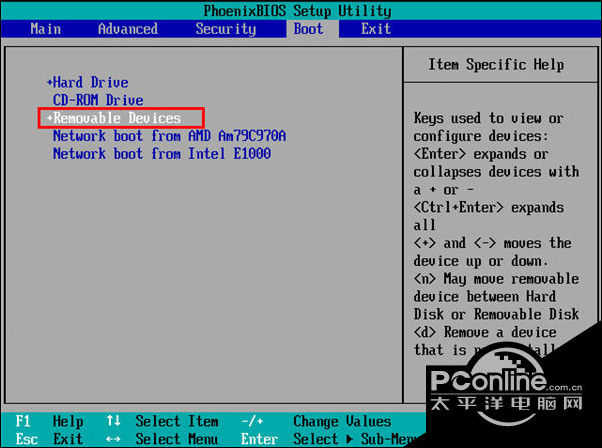
Task: Click the Enter key hint
Action: (x=260, y=439)
